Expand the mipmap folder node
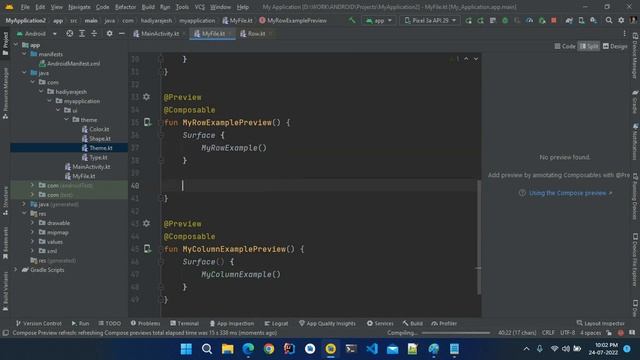 point(33,232)
